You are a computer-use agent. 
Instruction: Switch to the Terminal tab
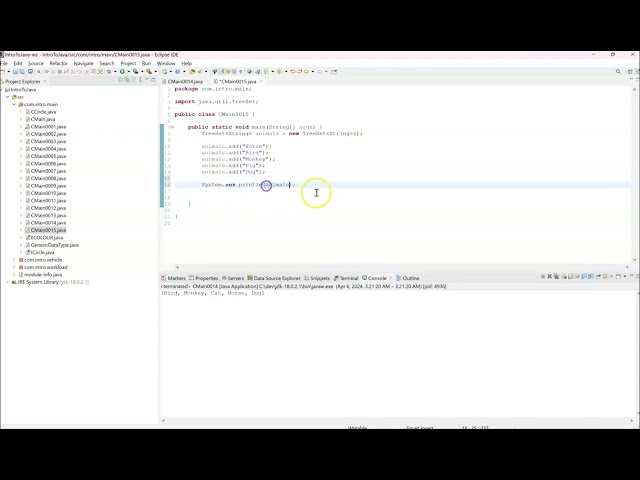348,278
